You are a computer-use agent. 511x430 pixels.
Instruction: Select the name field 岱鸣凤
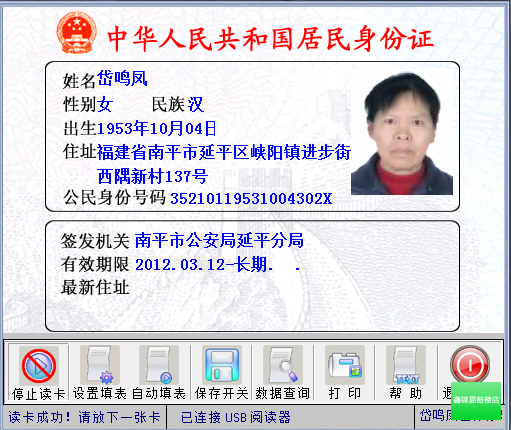[x=122, y=79]
